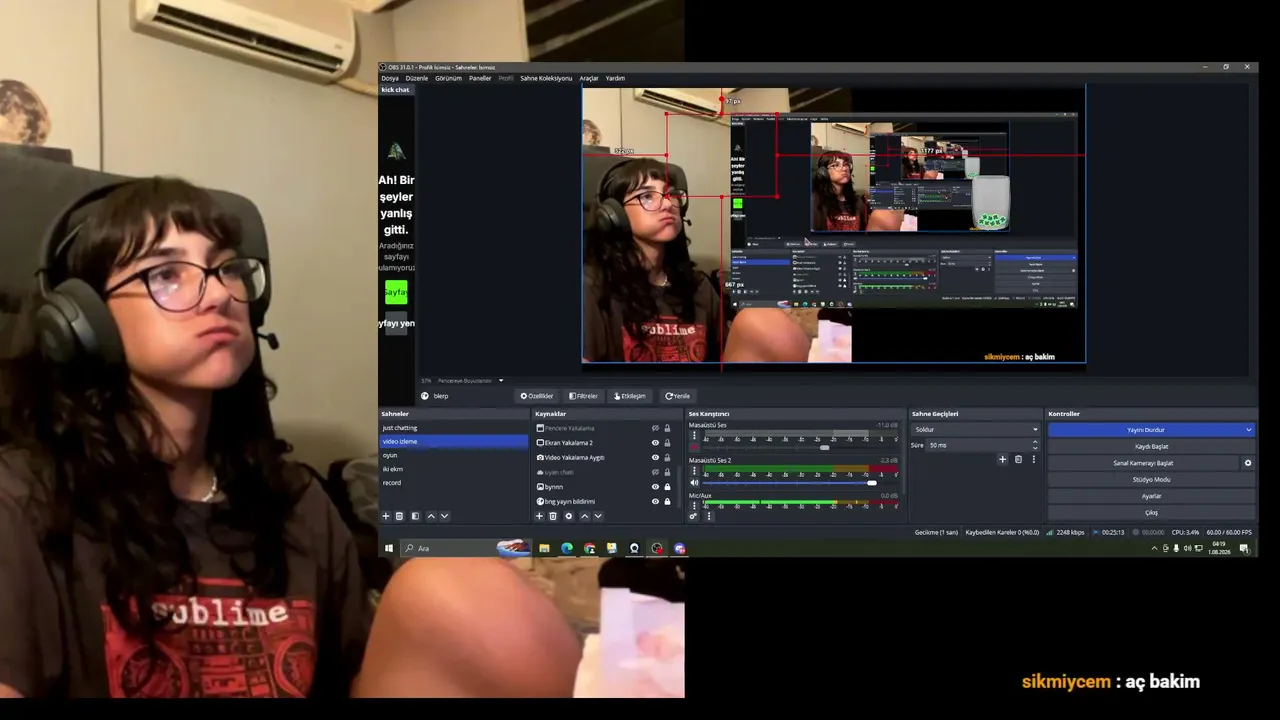Lock the Ekran Yakalama 2 source
Viewport: 1280px width, 720px height.
point(667,442)
